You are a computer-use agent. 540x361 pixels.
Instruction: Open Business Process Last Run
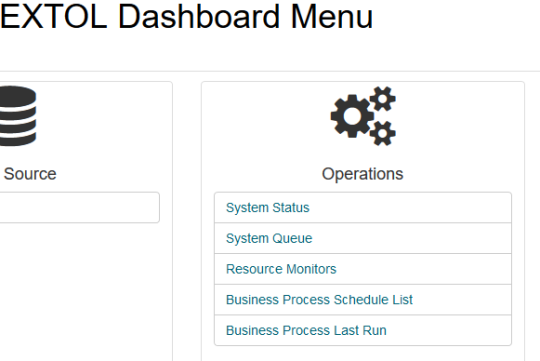pyautogui.click(x=306, y=330)
